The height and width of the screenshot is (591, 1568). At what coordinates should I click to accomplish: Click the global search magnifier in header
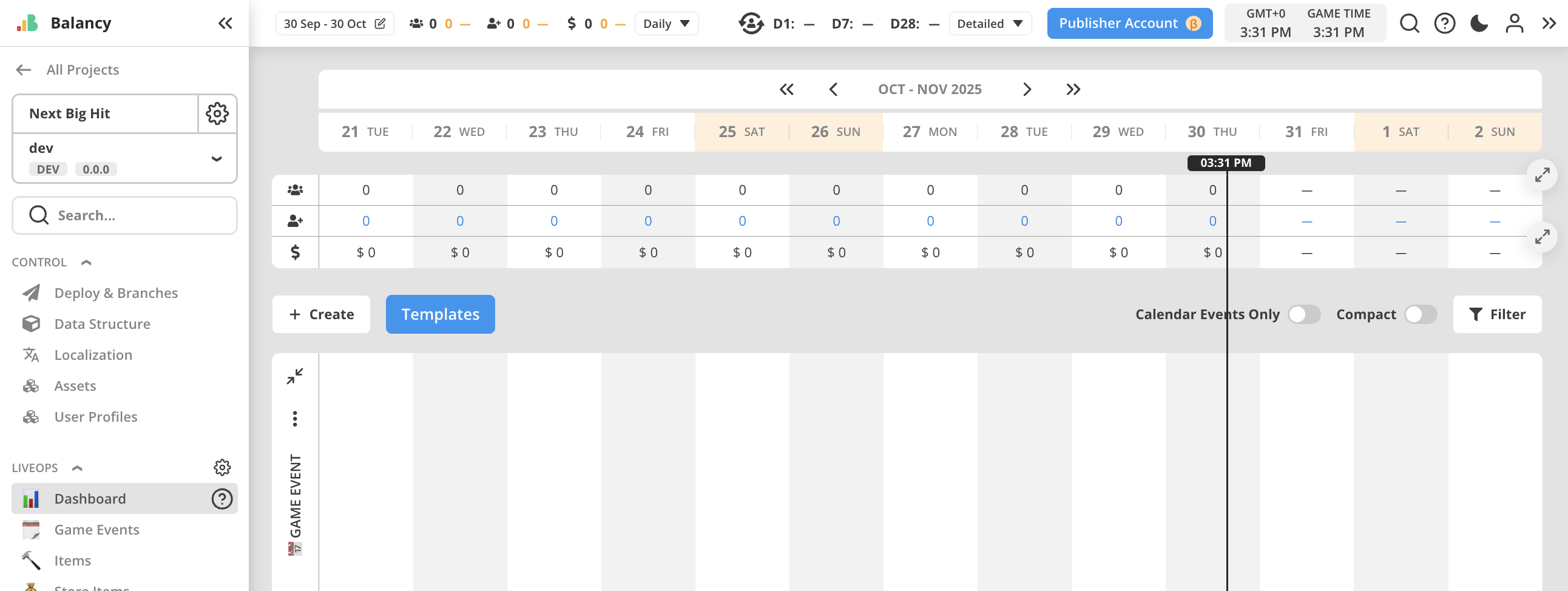coord(1409,23)
